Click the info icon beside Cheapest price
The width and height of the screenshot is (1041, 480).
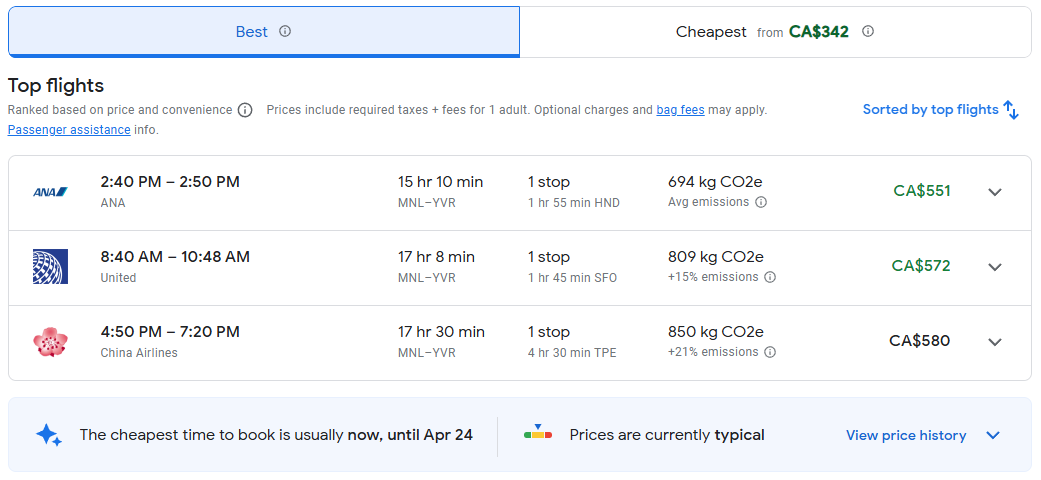[868, 31]
